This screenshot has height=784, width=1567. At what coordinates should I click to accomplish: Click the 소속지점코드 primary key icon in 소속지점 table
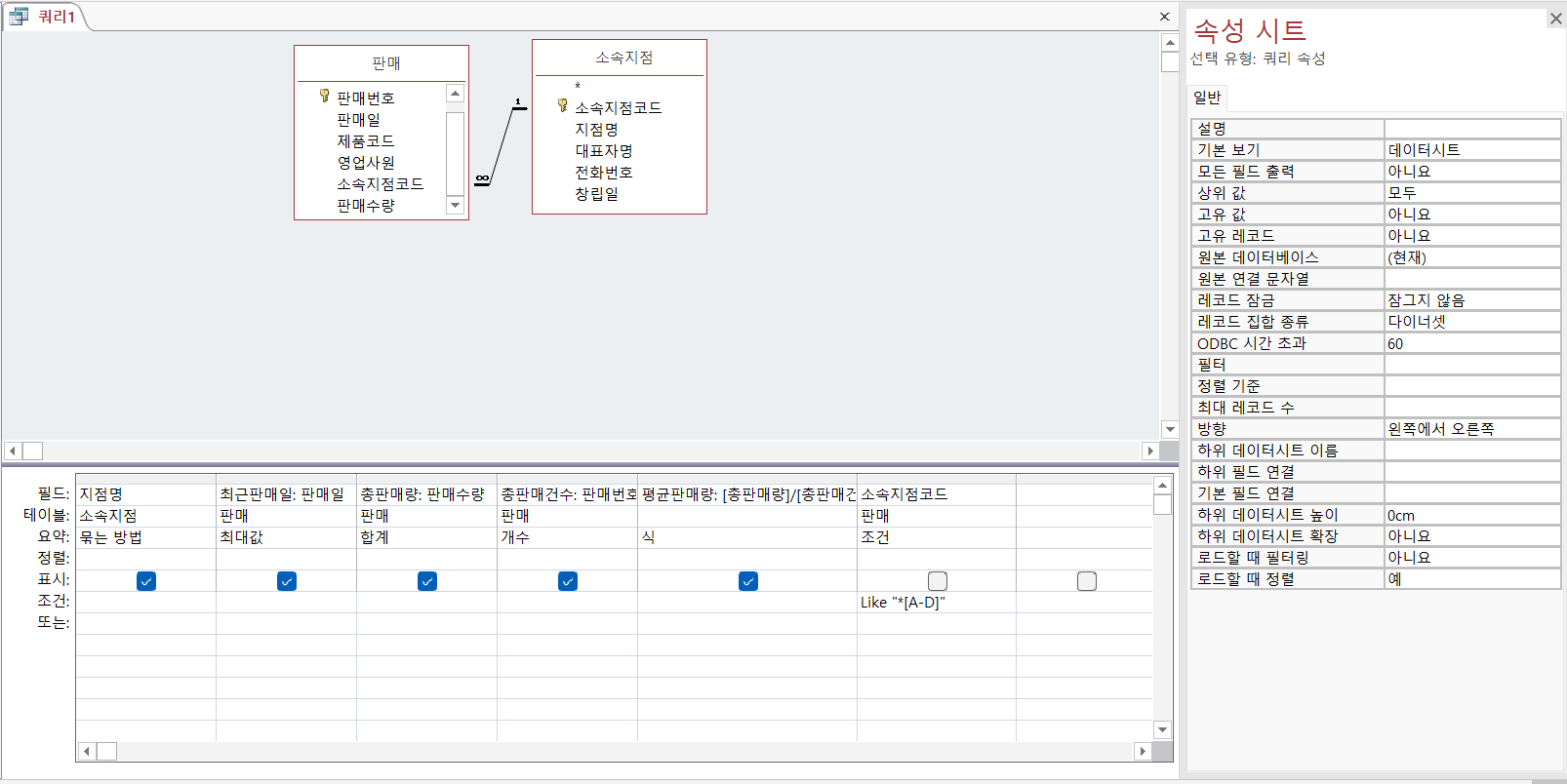[x=562, y=106]
